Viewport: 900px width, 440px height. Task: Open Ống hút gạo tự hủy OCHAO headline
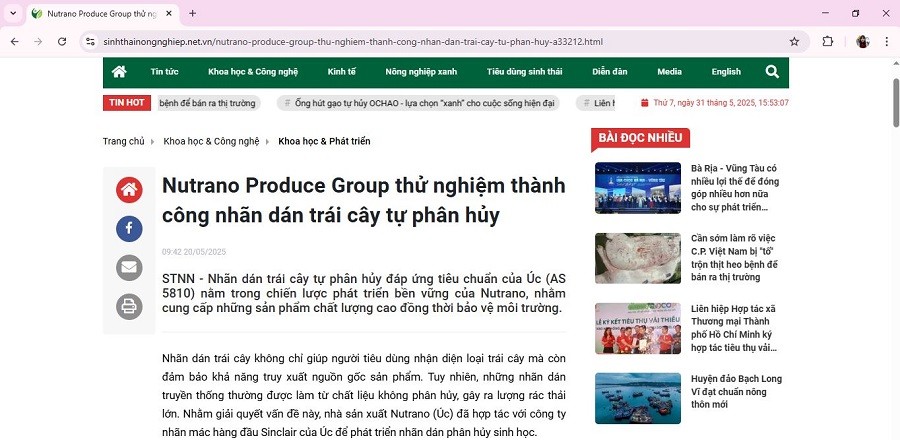coord(418,103)
